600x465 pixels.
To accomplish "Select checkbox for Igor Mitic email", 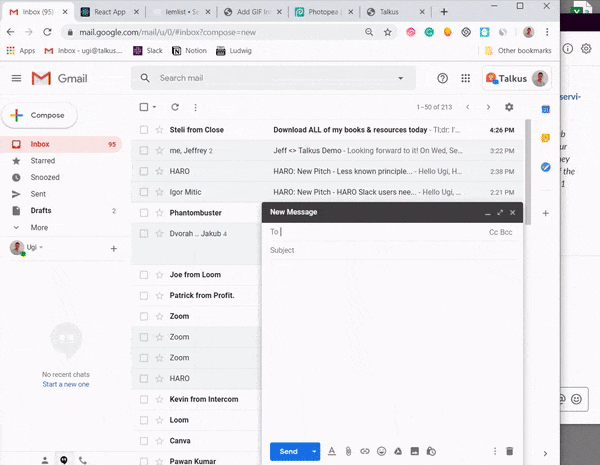I will 144,192.
